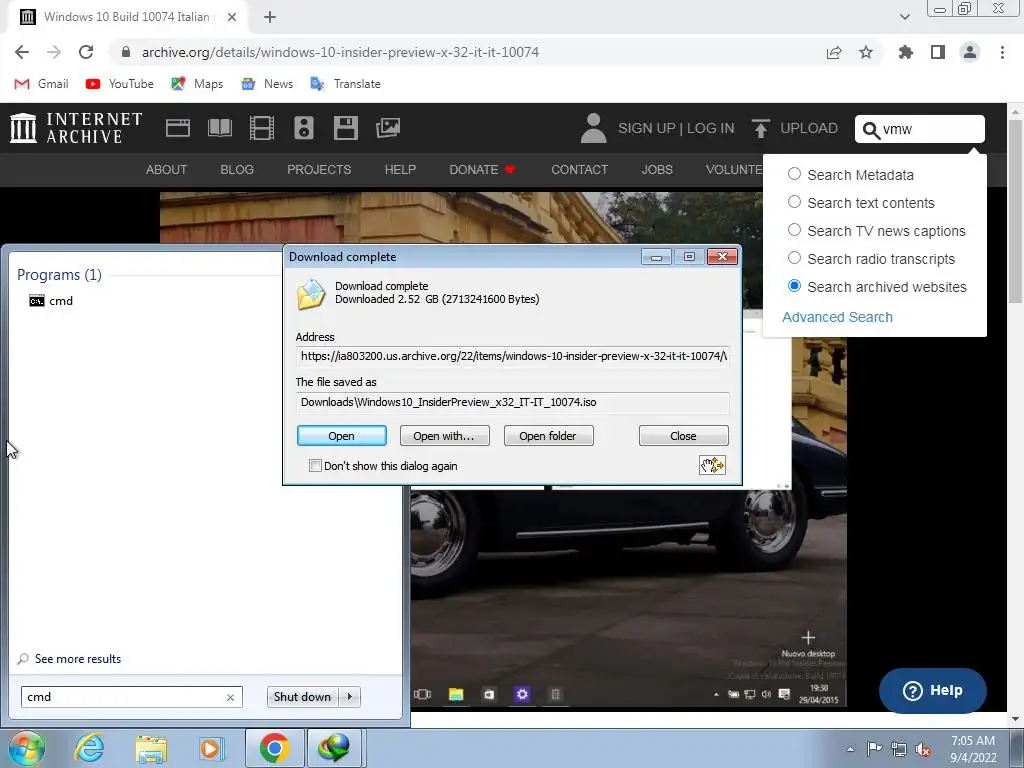1024x768 pixels.
Task: Select Search Metadata radio option
Action: click(794, 174)
